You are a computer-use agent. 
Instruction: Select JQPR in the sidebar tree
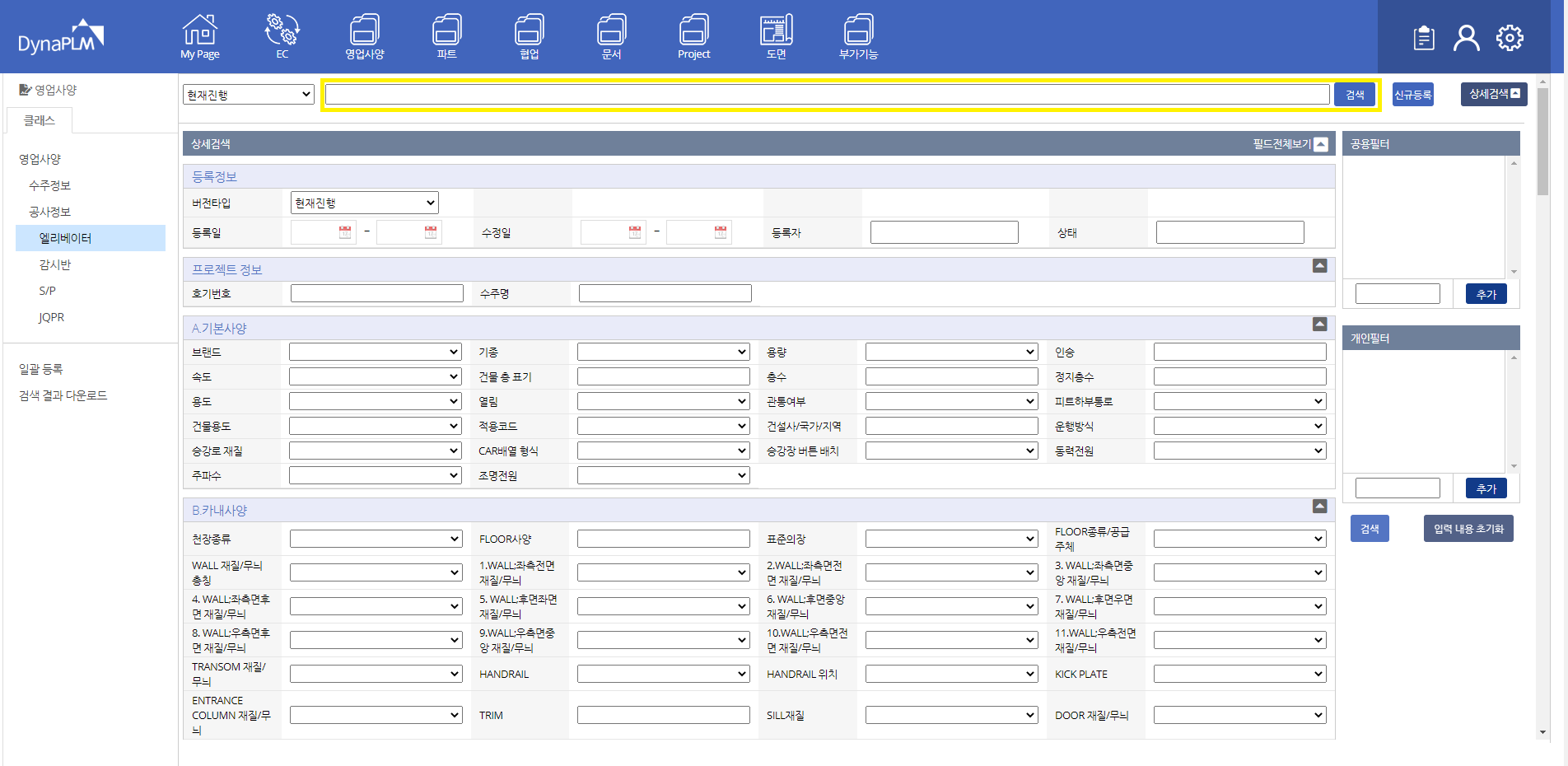click(x=51, y=317)
